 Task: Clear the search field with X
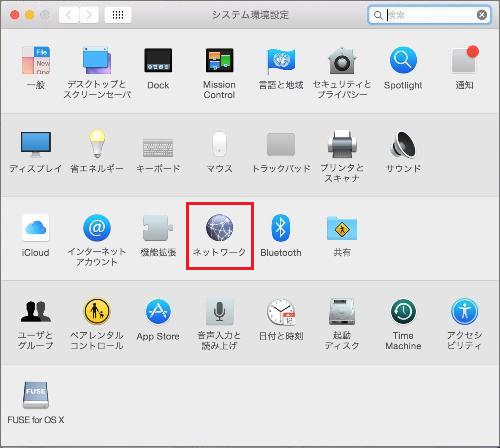(x=482, y=15)
